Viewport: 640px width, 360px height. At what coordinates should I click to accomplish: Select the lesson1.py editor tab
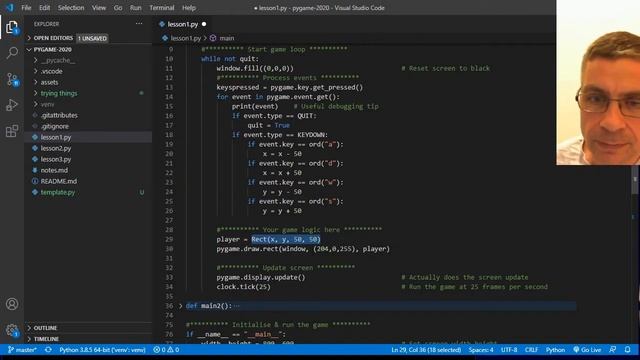click(x=182, y=24)
